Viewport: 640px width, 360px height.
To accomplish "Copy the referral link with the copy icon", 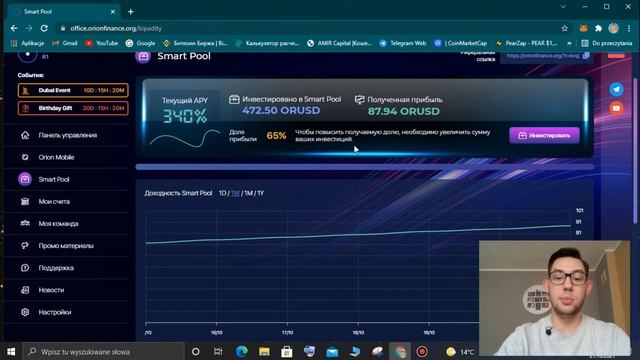I will coord(586,56).
